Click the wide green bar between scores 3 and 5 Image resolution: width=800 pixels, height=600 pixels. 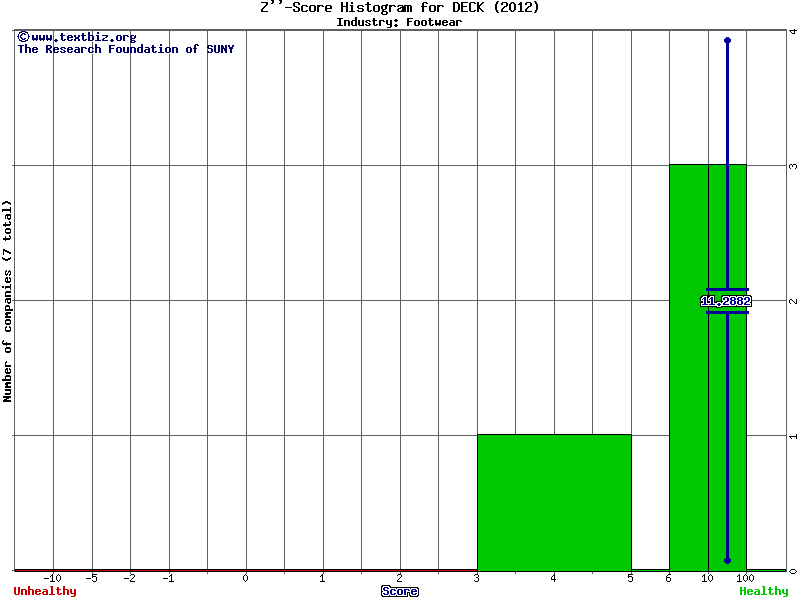(x=554, y=502)
